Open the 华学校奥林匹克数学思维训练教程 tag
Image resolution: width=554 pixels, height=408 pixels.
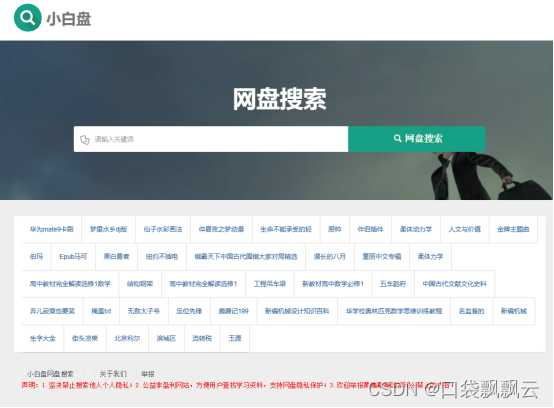[394, 311]
